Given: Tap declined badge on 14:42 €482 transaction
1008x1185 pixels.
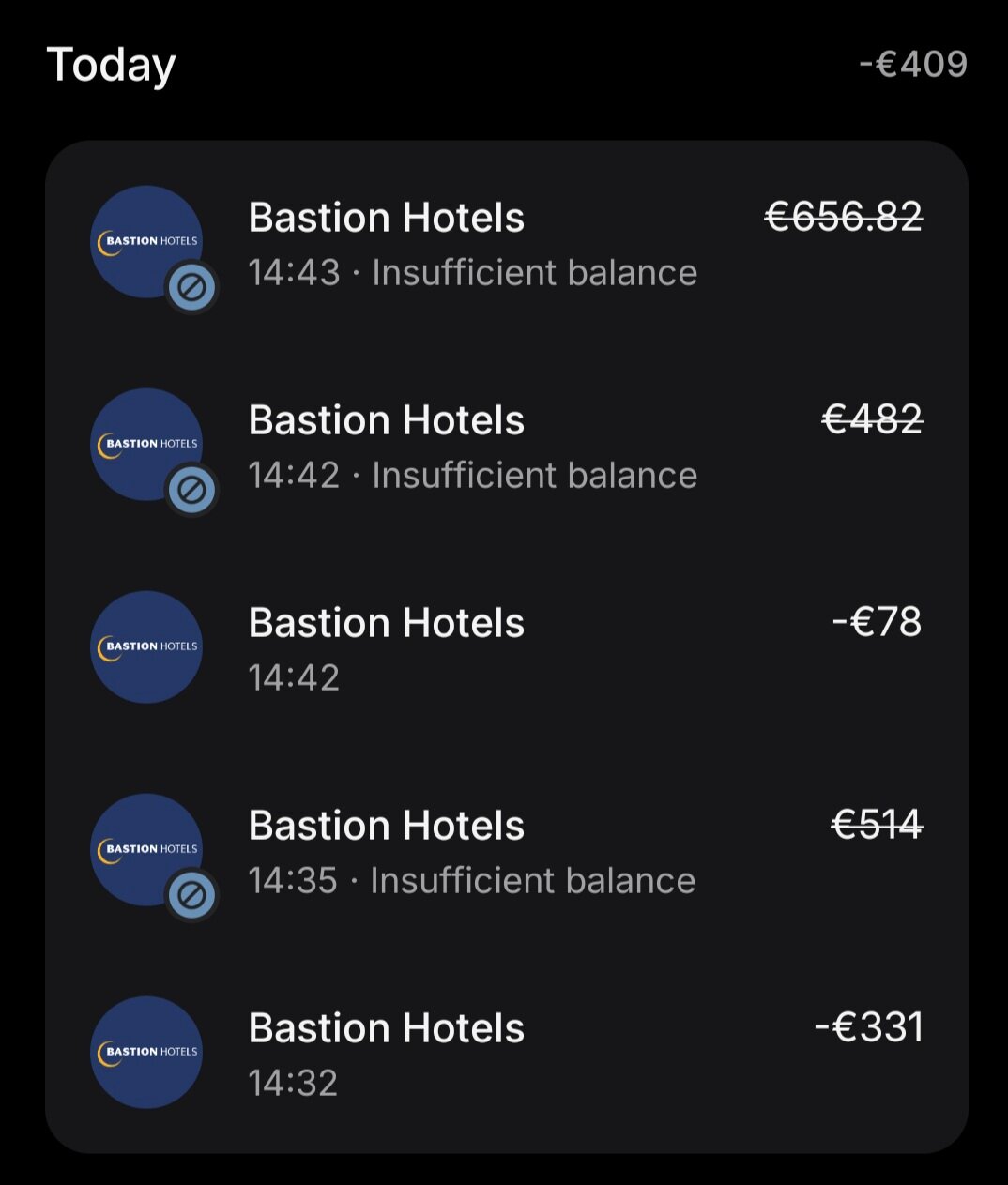Looking at the screenshot, I should pos(191,490).
